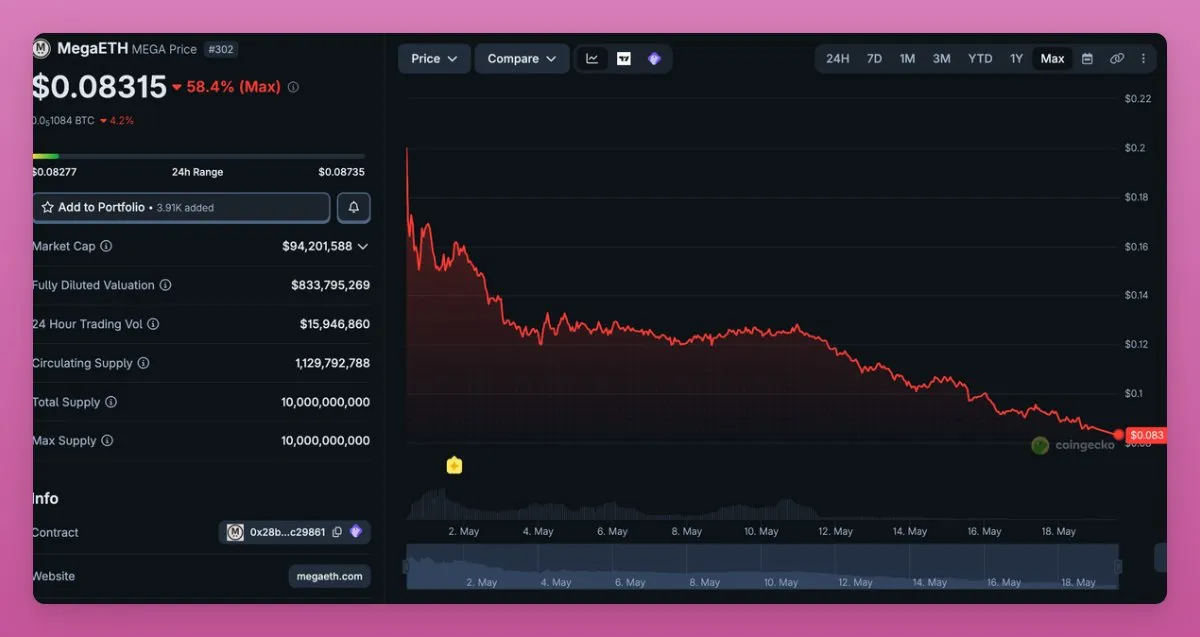Click purple gem icon beside contract address
Viewport: 1200px width, 637px height.
356,532
